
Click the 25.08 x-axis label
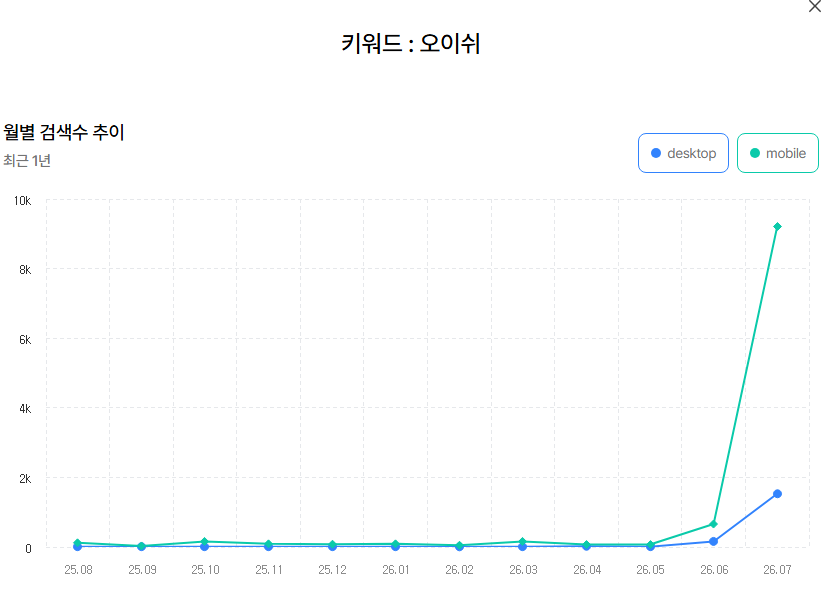point(78,570)
